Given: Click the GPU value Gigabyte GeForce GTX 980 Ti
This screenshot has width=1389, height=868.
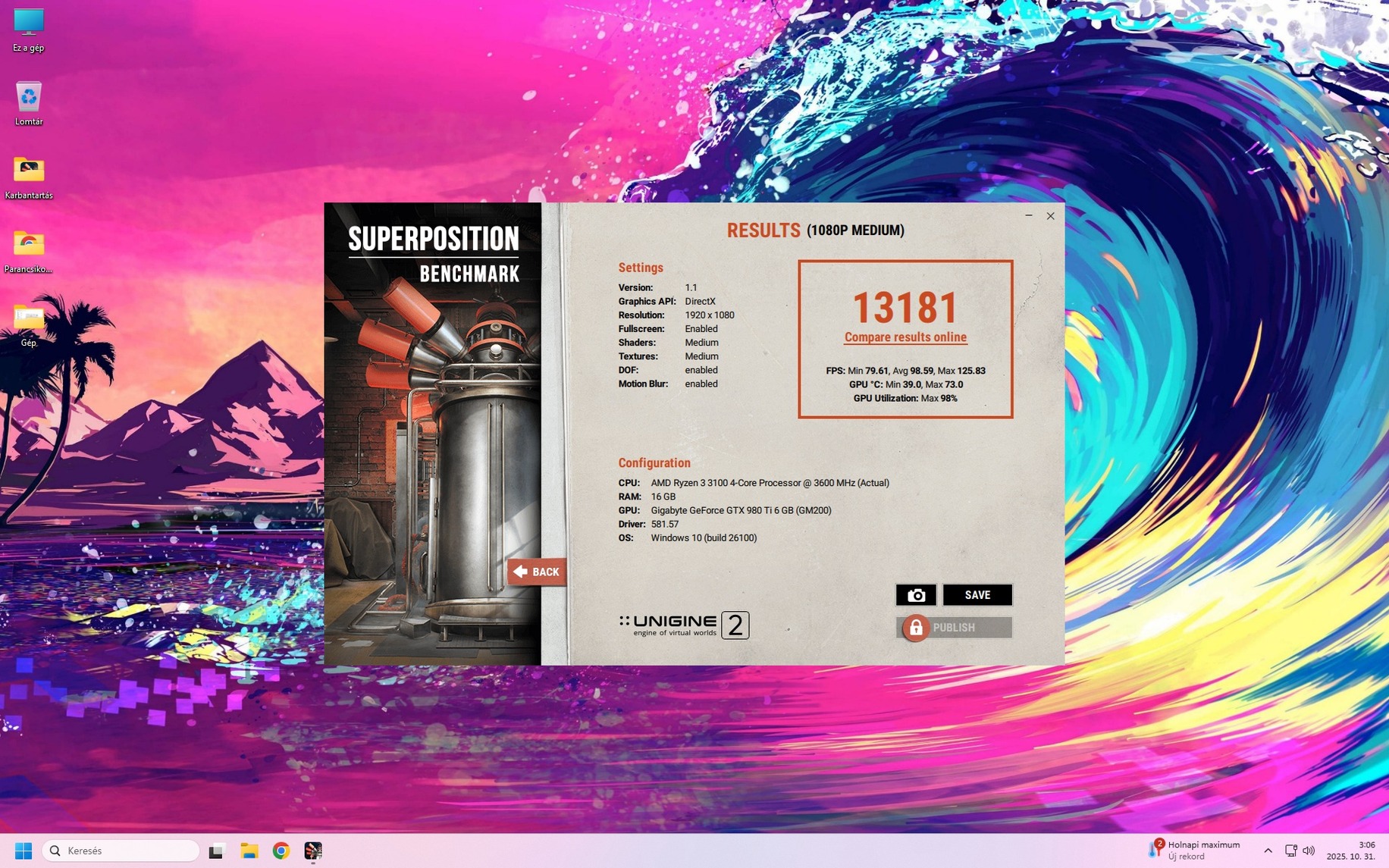Looking at the screenshot, I should (741, 510).
